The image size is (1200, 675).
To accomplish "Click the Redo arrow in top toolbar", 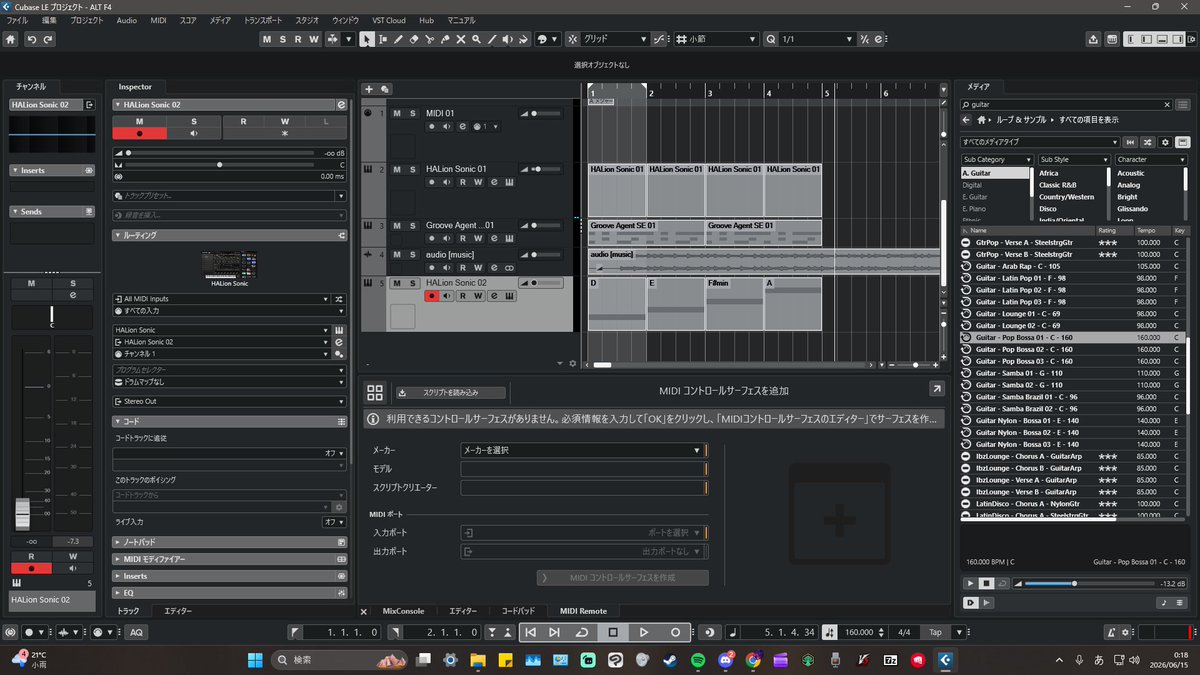I will coord(48,39).
